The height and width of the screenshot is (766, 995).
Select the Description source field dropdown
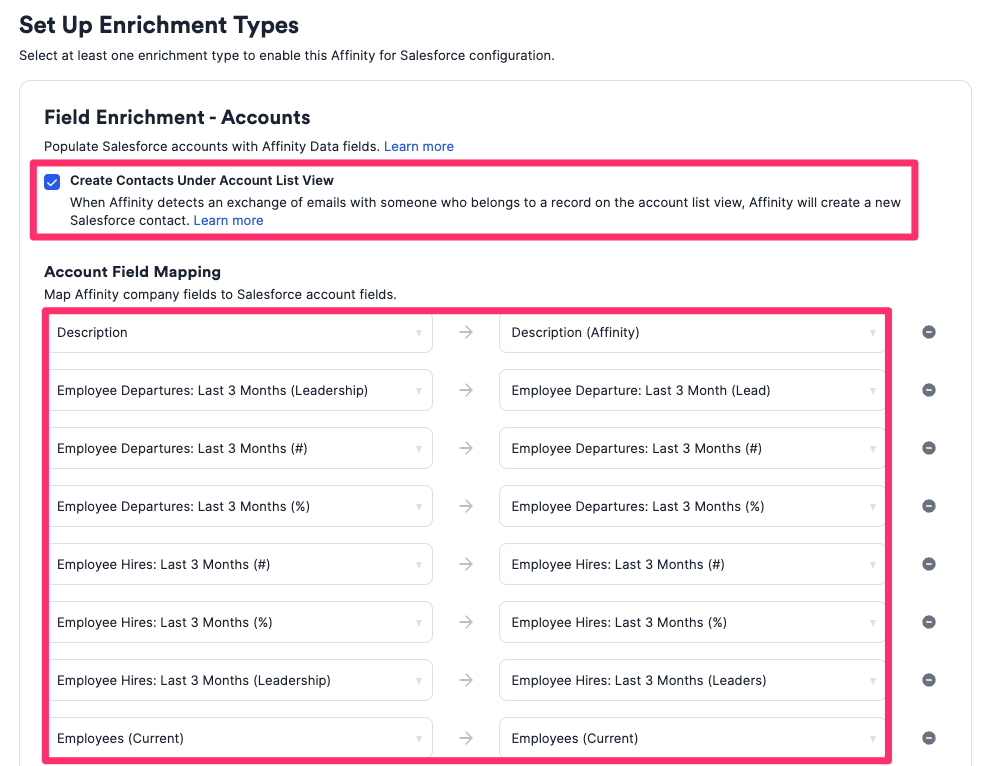(240, 332)
